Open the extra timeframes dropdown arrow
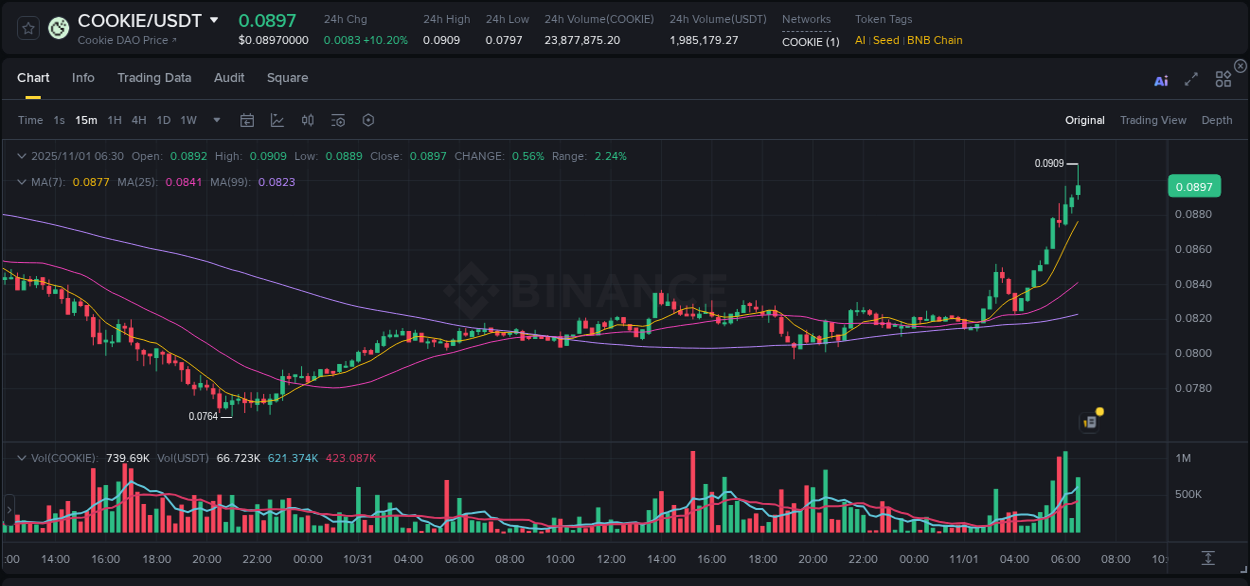 [216, 120]
